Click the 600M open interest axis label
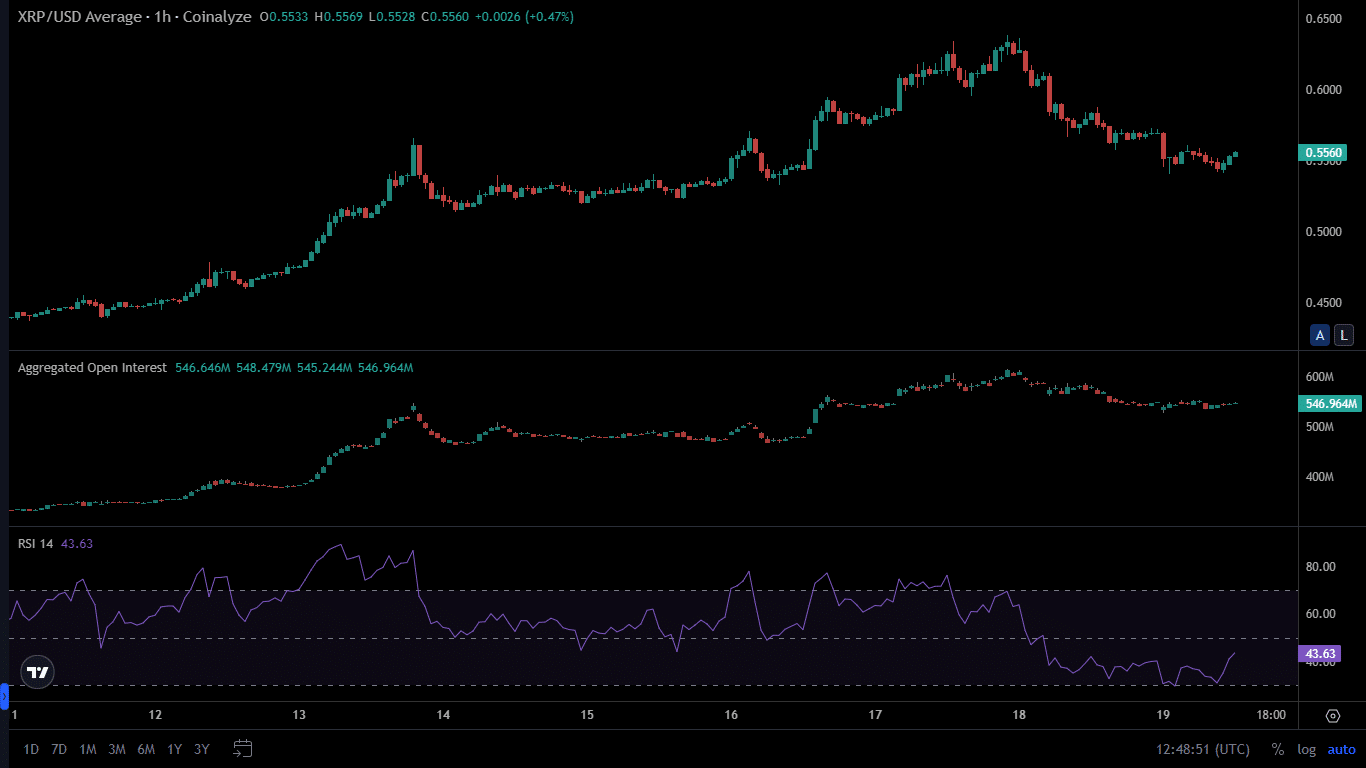This screenshot has height=768, width=1366. pos(1320,377)
